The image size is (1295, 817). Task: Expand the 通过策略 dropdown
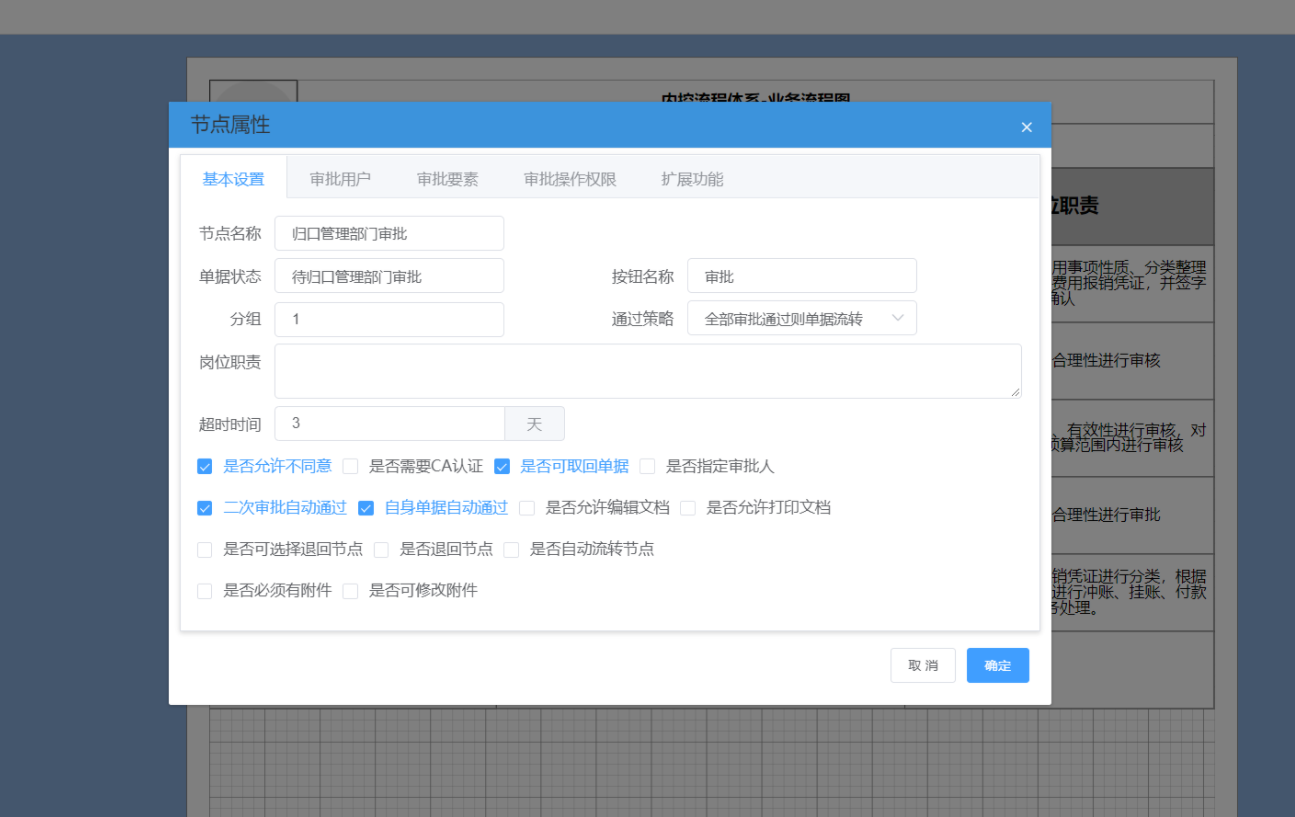coord(802,319)
